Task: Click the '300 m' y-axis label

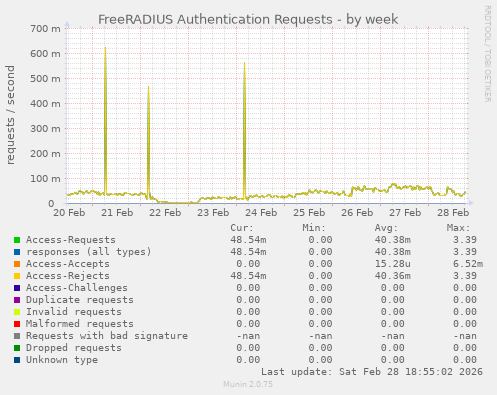Action: pyautogui.click(x=45, y=129)
